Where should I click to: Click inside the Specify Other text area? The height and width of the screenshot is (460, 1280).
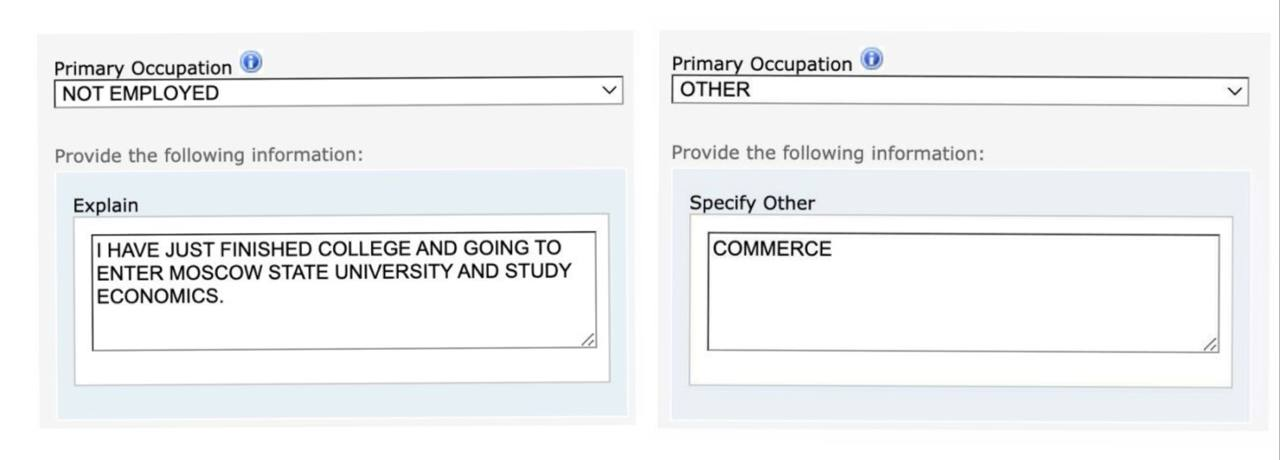click(963, 300)
